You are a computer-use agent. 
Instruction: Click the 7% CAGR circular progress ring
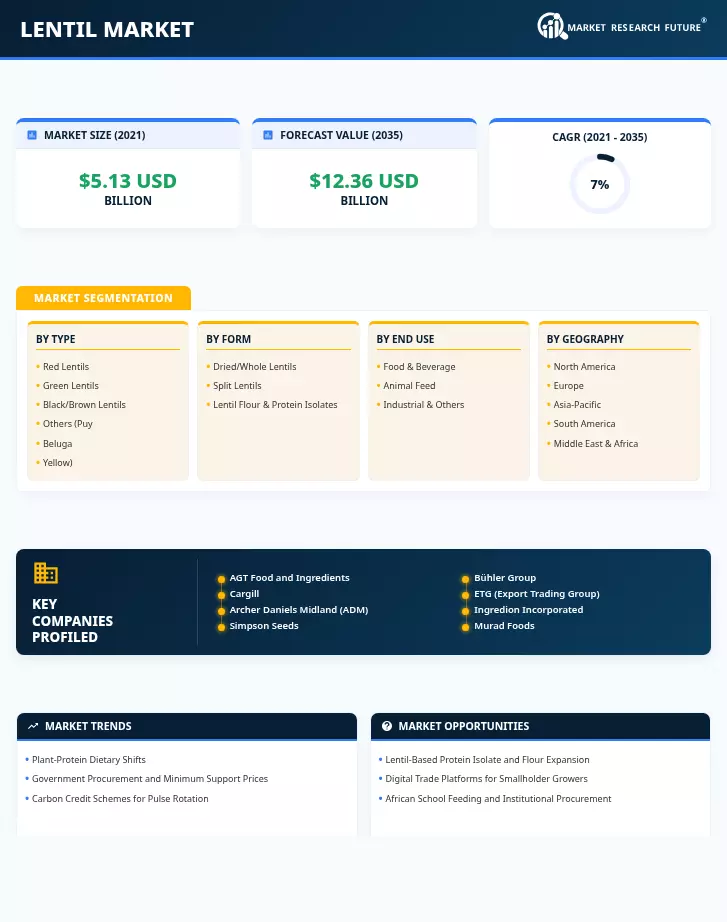pyautogui.click(x=600, y=184)
